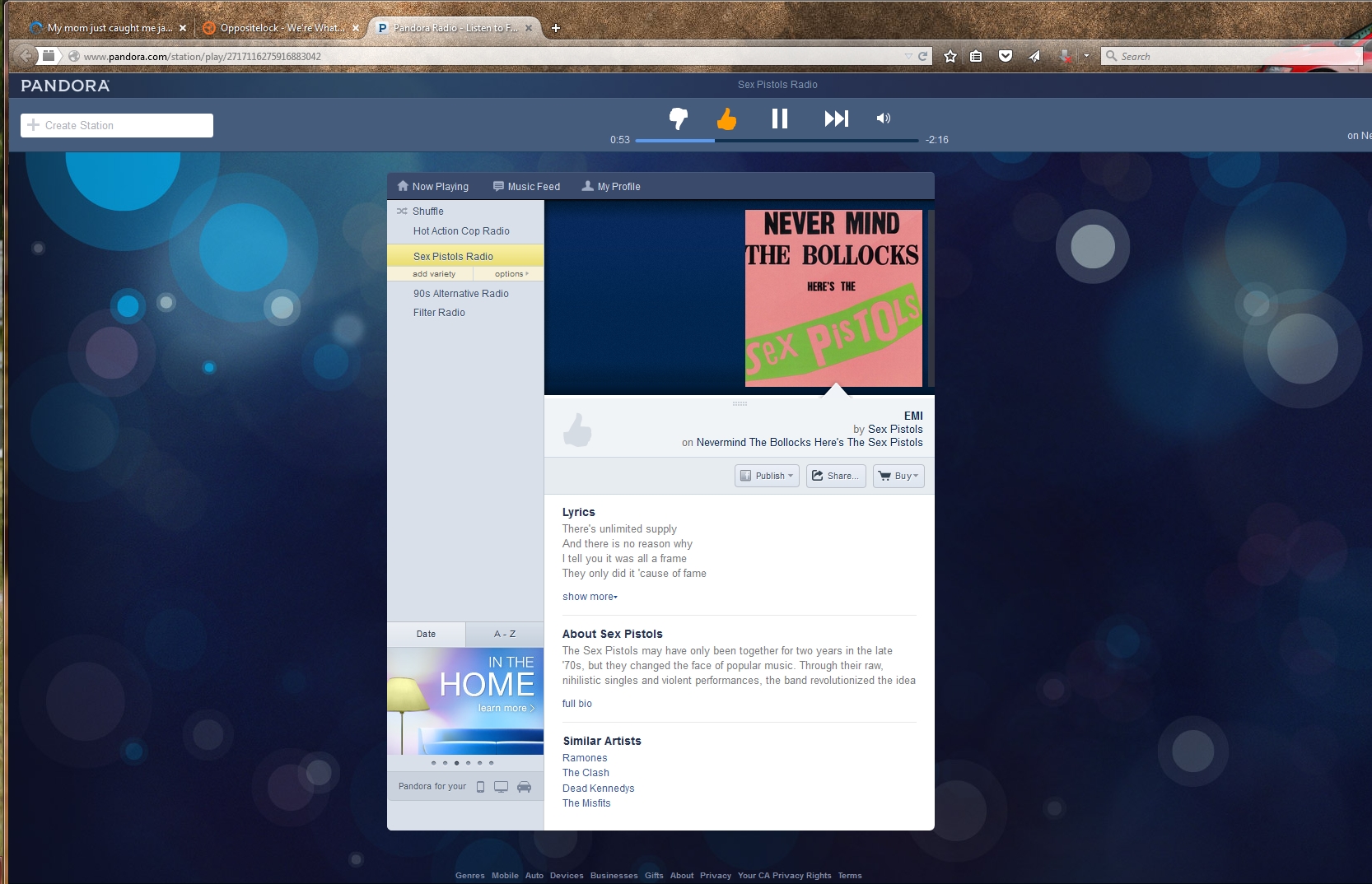Open a new browser tab
This screenshot has width=1372, height=884.
tap(556, 28)
